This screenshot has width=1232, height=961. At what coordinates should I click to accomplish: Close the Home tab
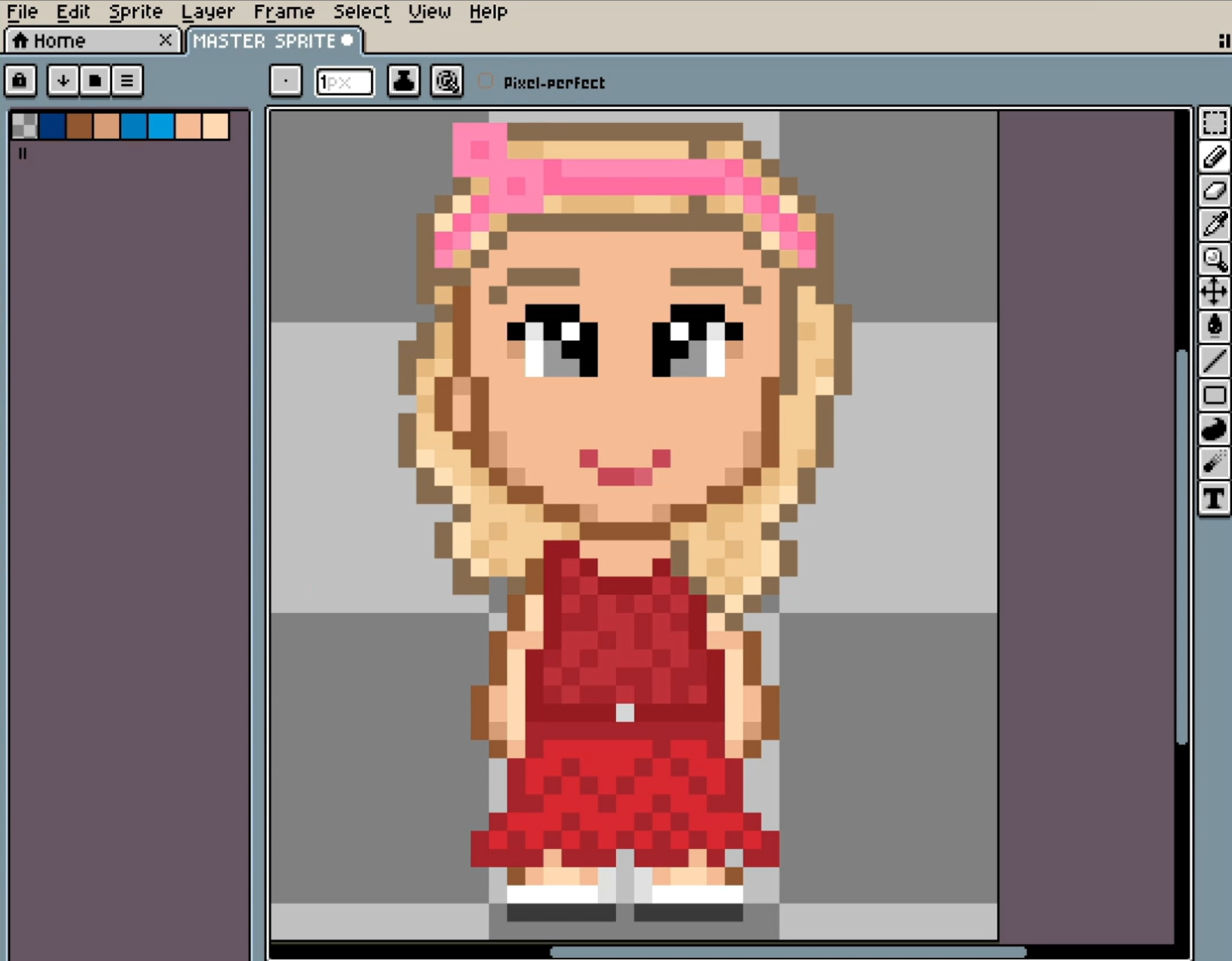(x=165, y=39)
